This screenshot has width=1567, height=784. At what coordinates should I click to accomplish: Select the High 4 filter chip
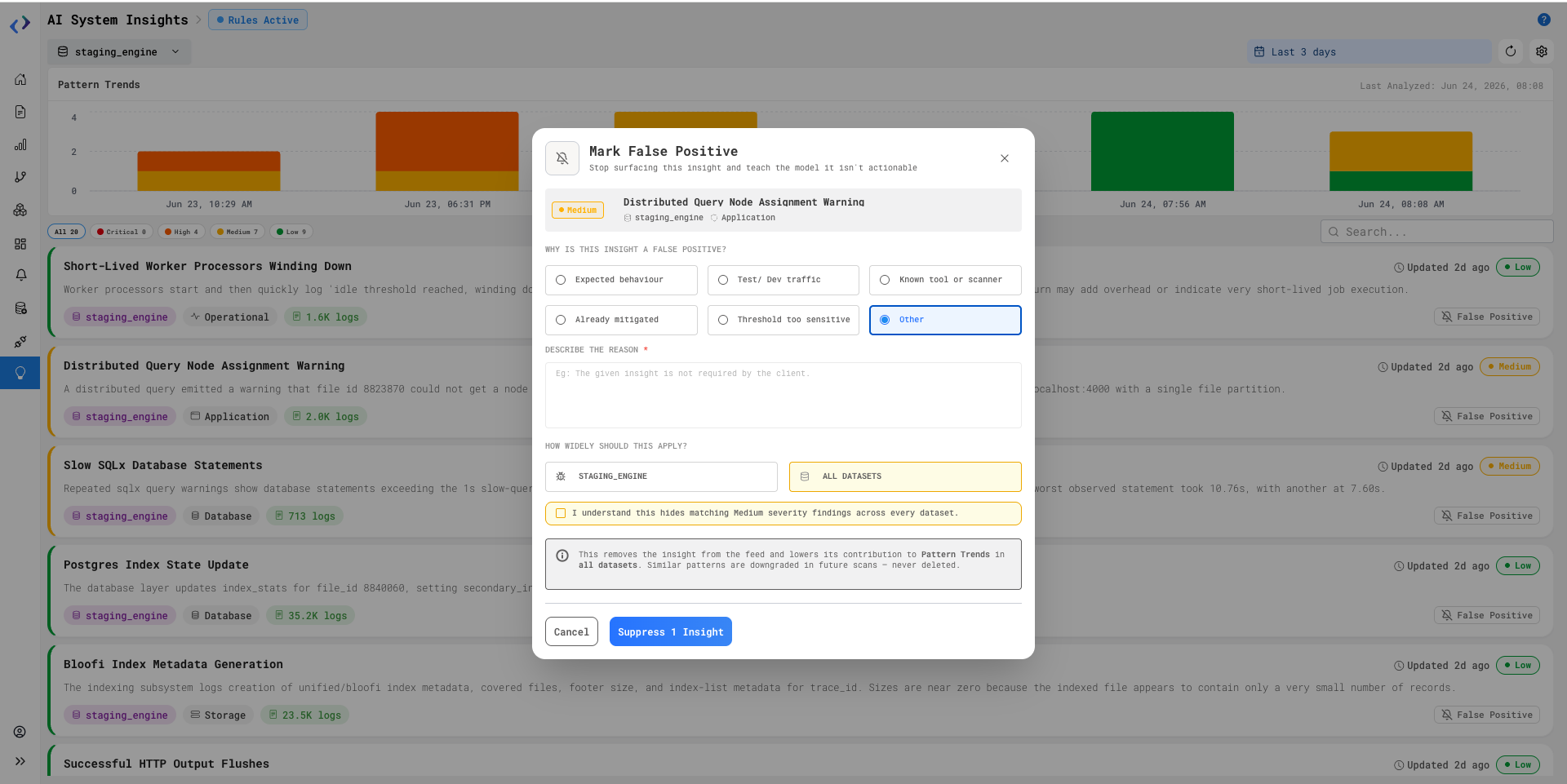pos(181,232)
